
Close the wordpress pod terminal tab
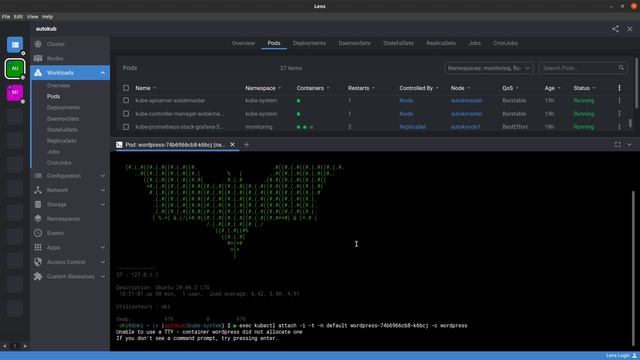pyautogui.click(x=232, y=144)
